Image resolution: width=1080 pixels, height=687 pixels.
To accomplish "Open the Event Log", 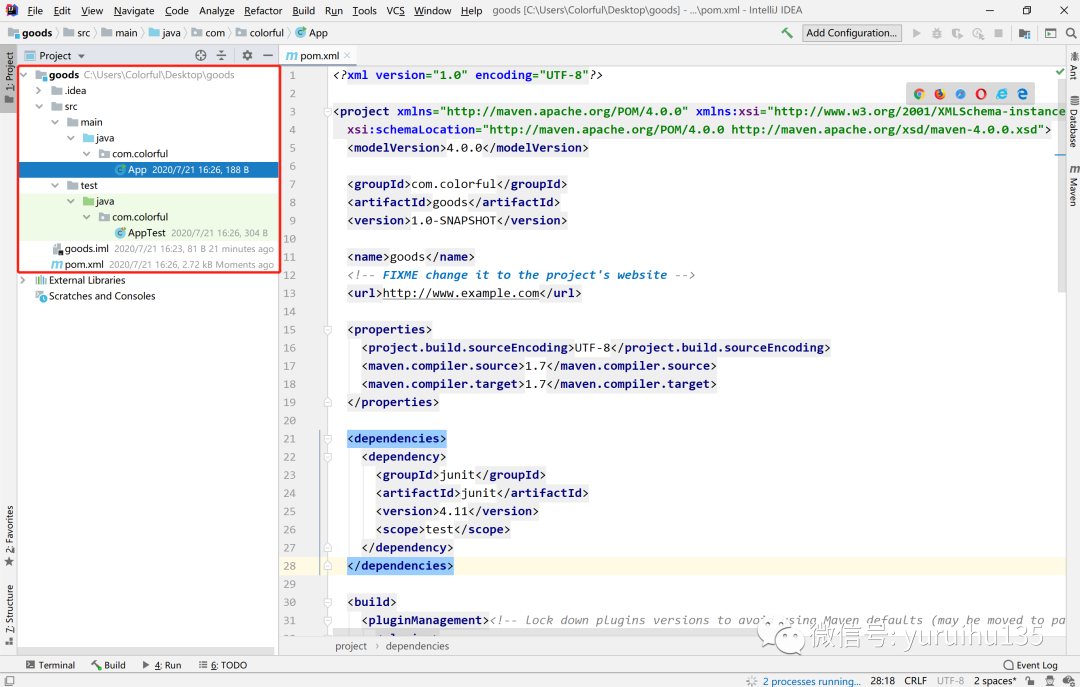I will point(1030,665).
